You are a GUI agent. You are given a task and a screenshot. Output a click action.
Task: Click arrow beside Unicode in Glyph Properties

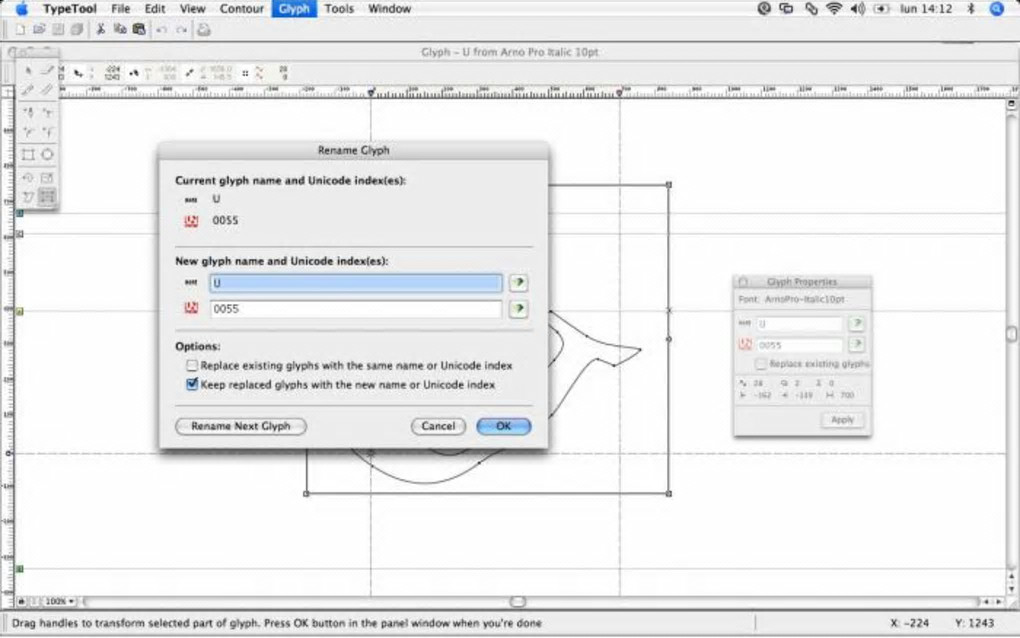tap(857, 344)
